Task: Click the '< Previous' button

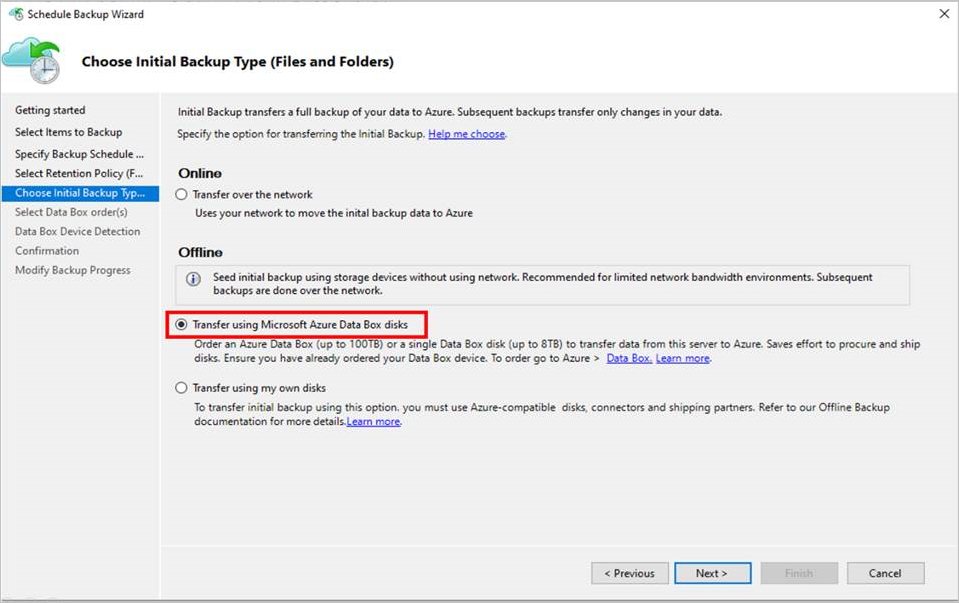Action: pos(629,573)
